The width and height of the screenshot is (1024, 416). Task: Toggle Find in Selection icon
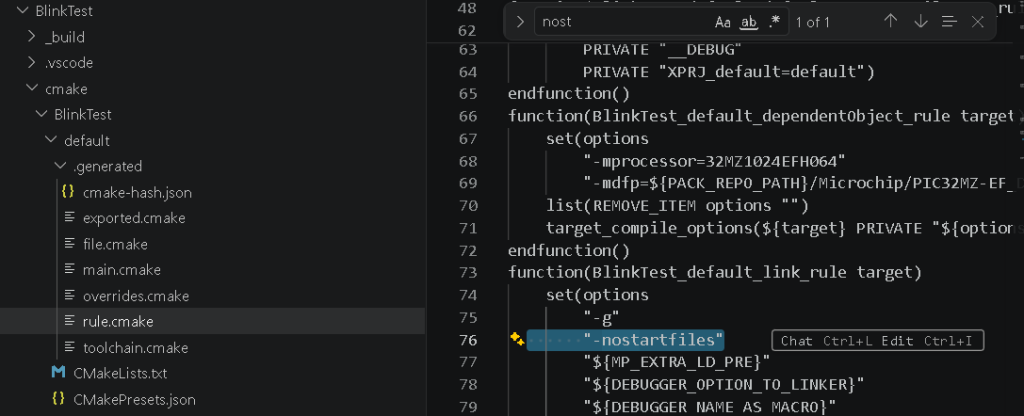949,22
